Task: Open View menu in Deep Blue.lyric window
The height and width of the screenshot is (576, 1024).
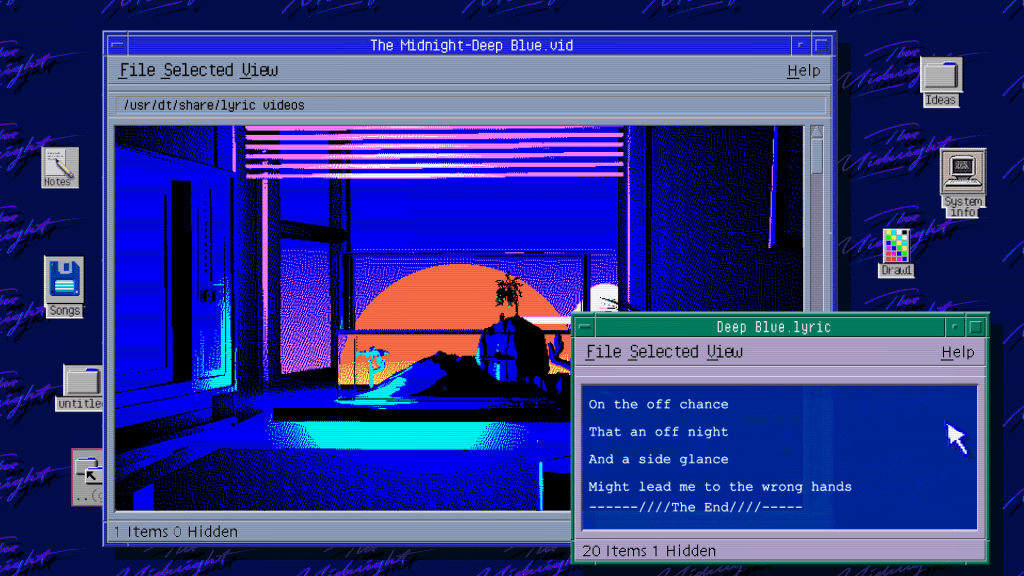Action: click(724, 352)
